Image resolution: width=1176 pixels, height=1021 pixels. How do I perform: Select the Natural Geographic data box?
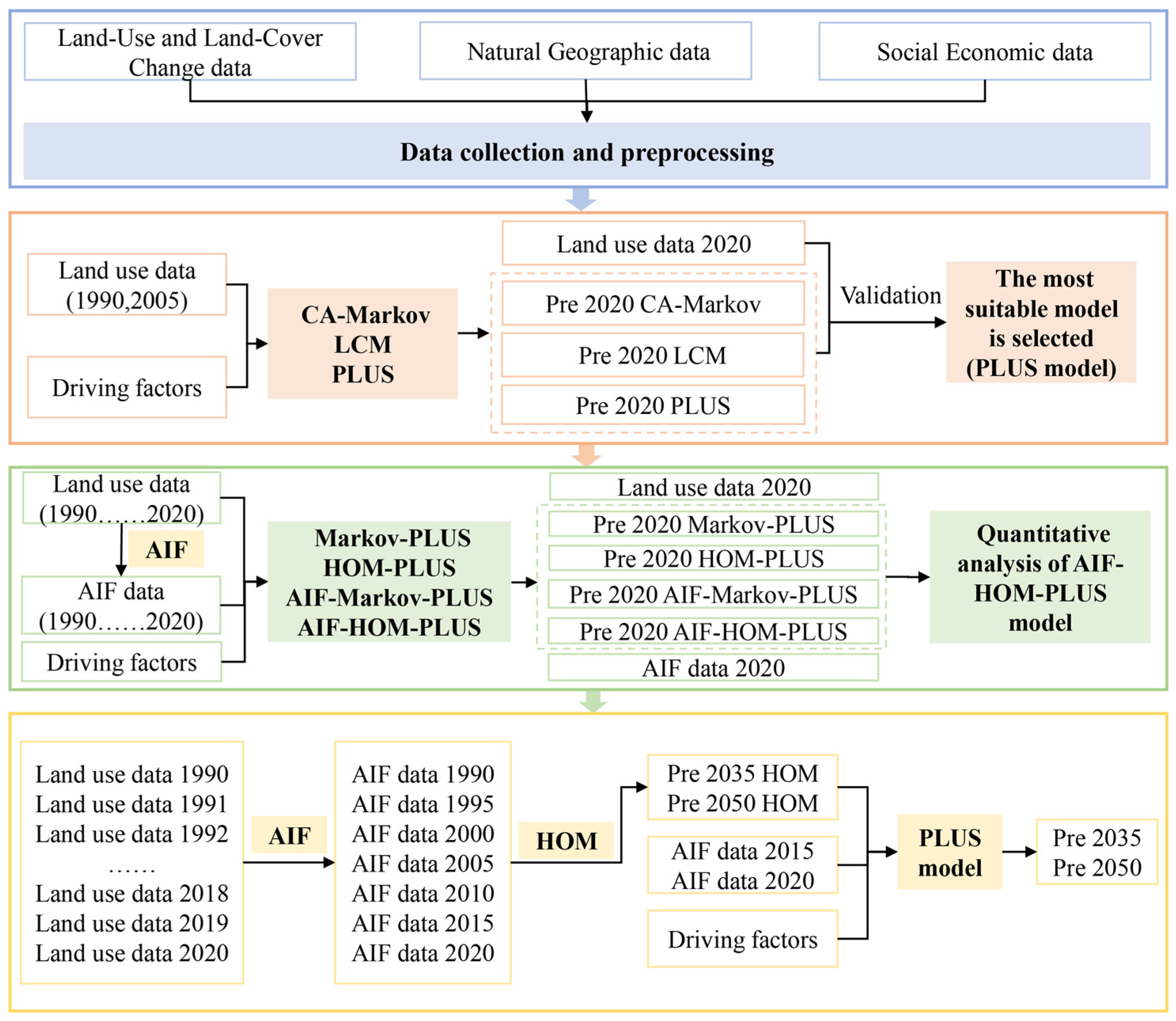[x=586, y=51]
